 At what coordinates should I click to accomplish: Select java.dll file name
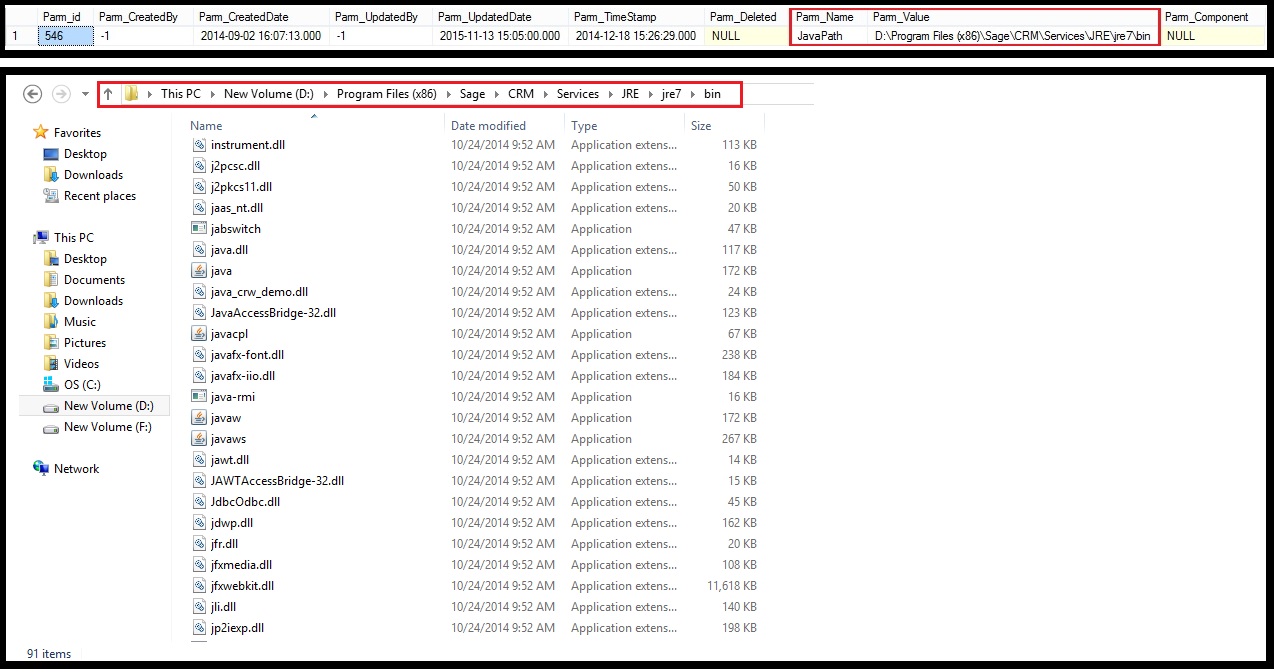[229, 250]
